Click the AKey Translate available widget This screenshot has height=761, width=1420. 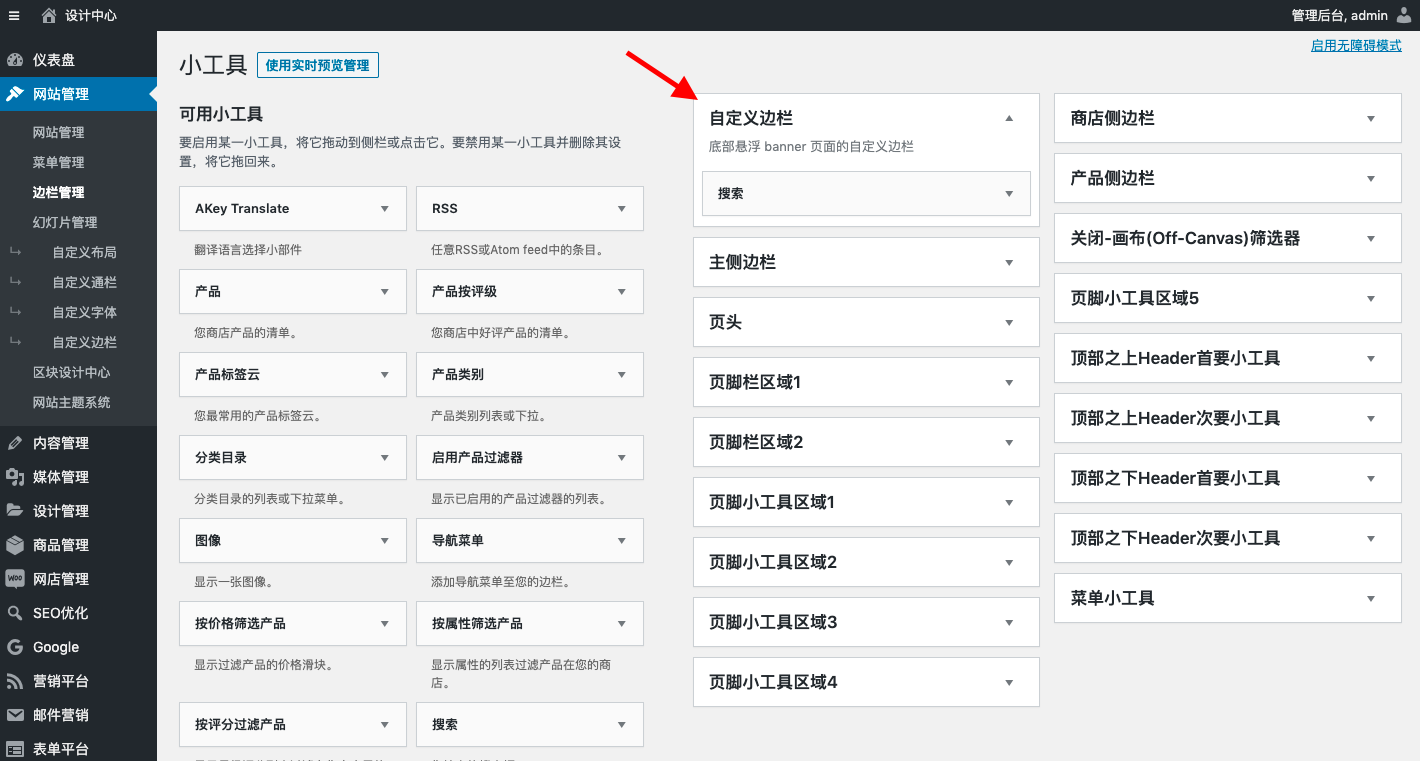(x=293, y=209)
